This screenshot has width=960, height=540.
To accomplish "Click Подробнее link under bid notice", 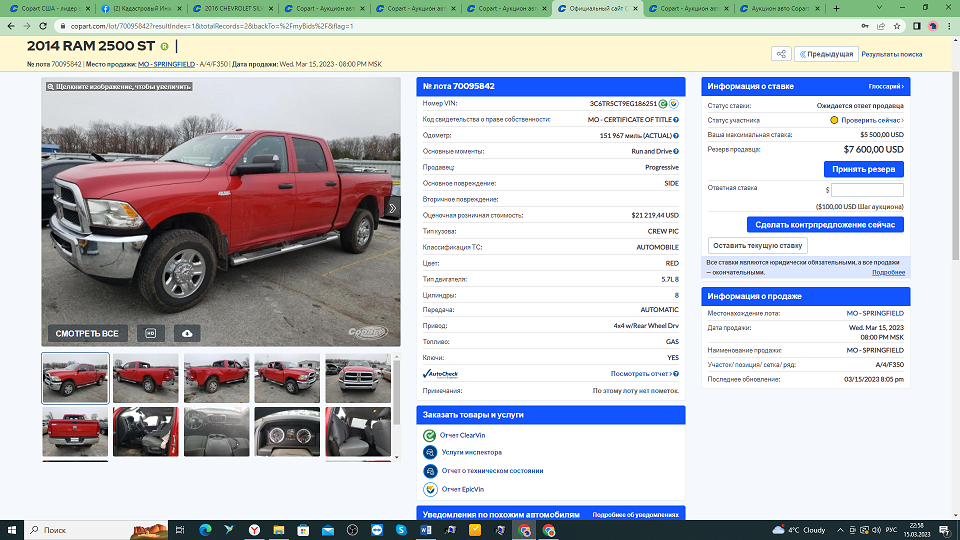I will click(x=888, y=272).
